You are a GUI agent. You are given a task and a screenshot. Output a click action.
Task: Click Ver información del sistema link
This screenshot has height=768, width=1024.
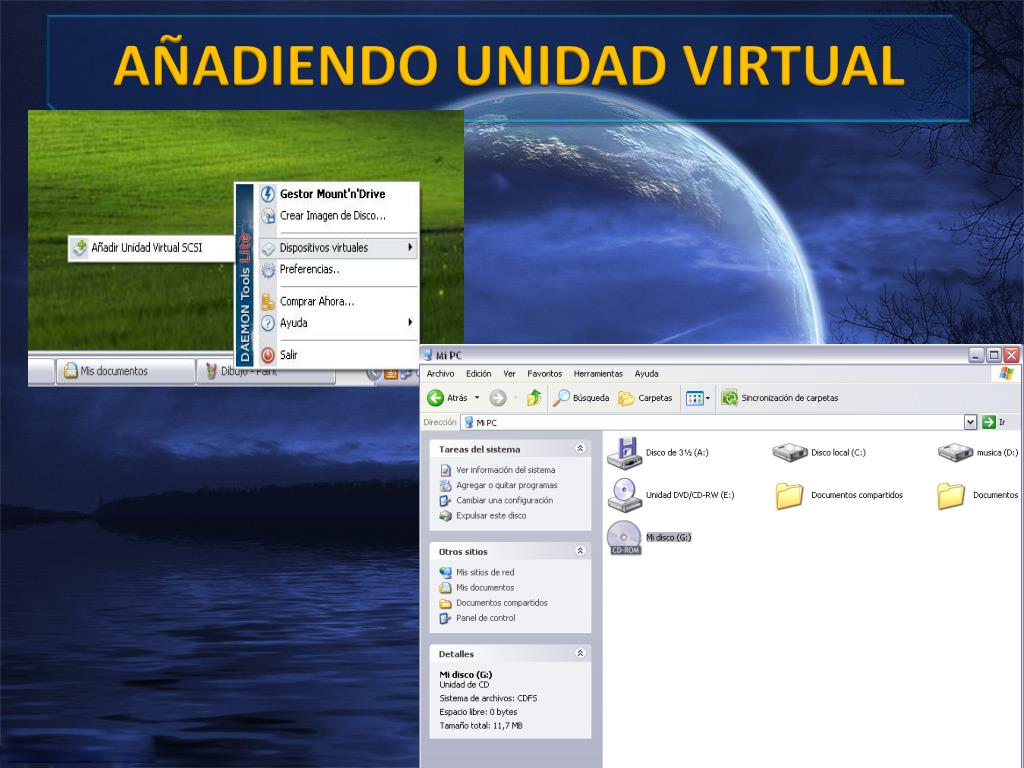point(505,470)
